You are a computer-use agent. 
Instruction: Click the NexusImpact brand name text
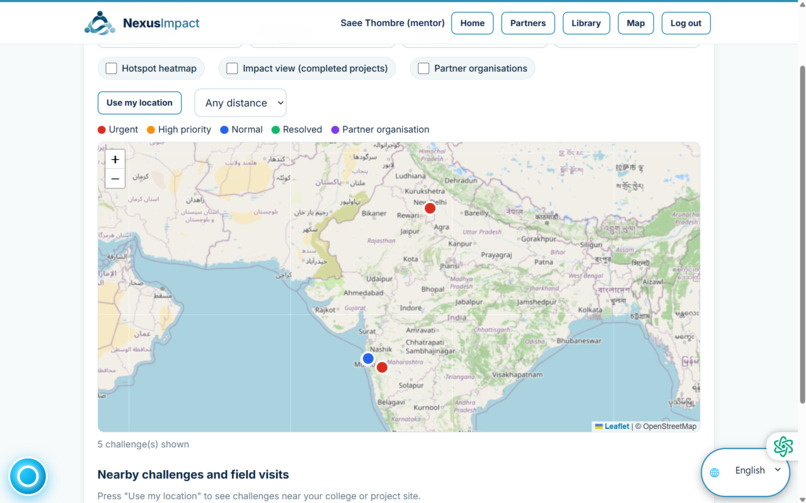coord(161,23)
